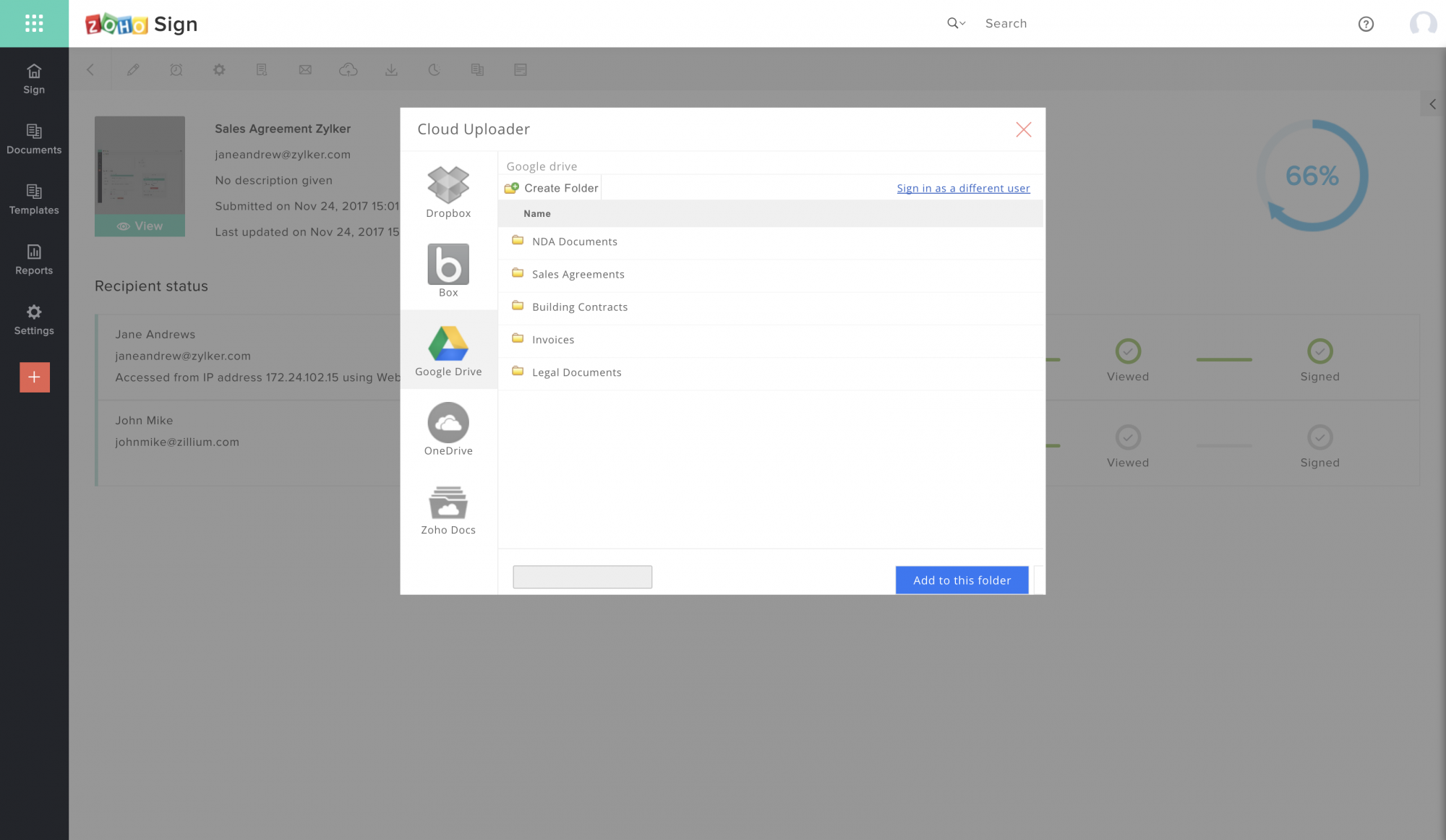Click the help question mark icon

point(1366,24)
